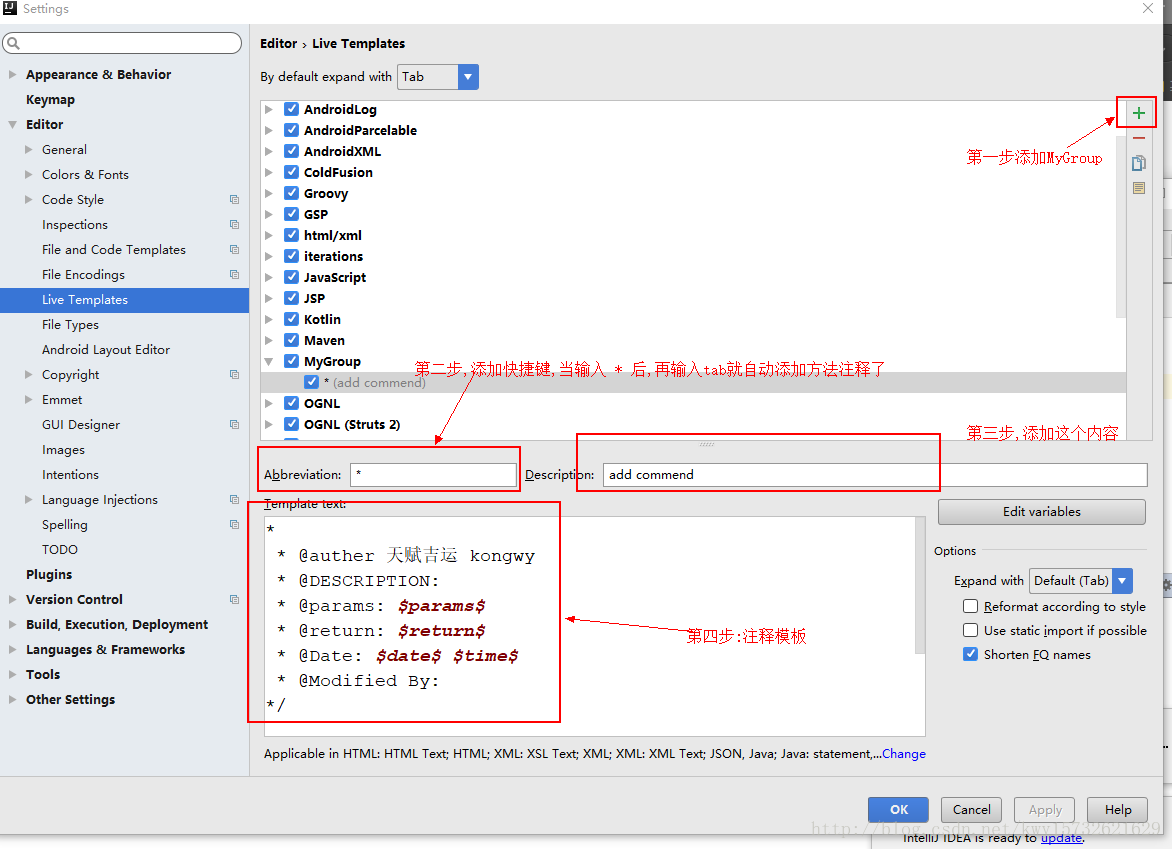Click into the Abbreviation text field
The width and height of the screenshot is (1172, 849).
(432, 475)
